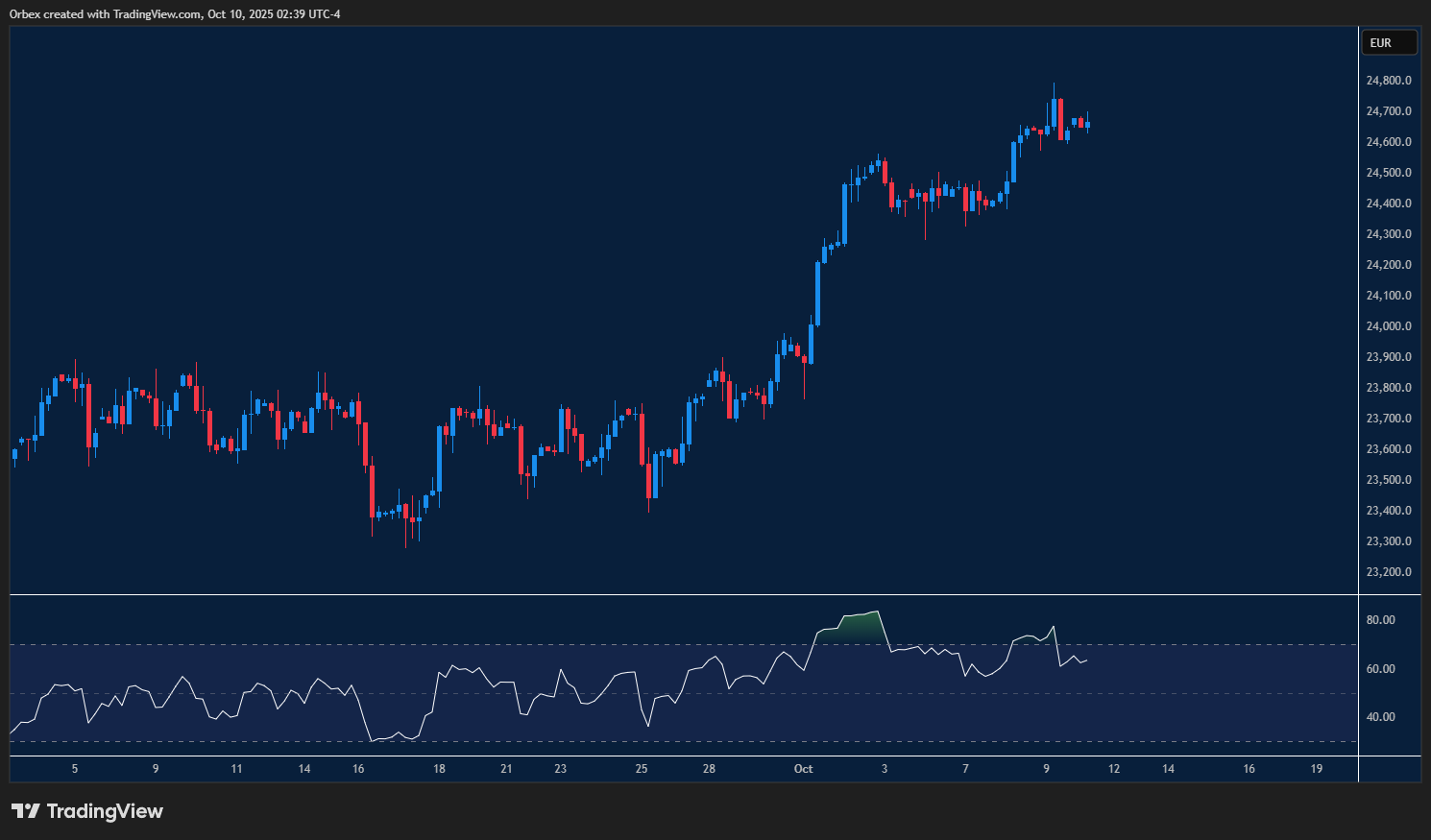
Task: Click the 28 date on time axis
Action: pos(709,769)
